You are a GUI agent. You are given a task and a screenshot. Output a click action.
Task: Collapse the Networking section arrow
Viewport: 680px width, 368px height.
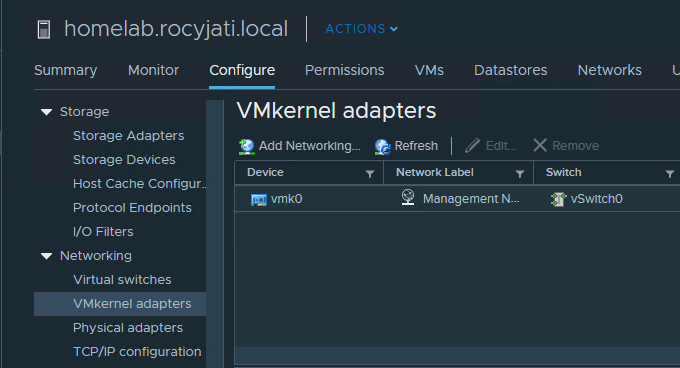tap(46, 256)
